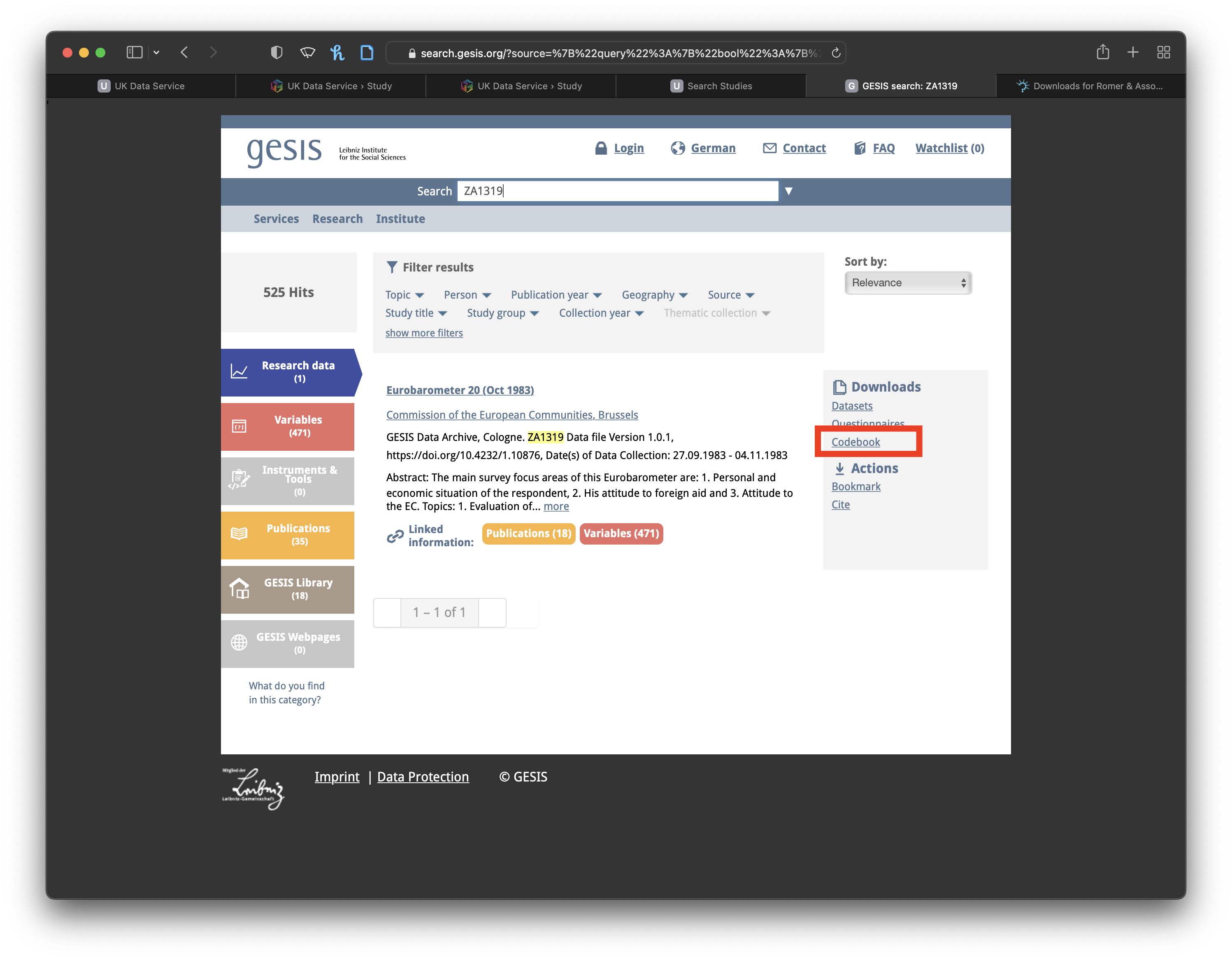Viewport: 1232px width, 960px height.
Task: Click the Share icon in Safari toolbar
Action: coord(1103,52)
